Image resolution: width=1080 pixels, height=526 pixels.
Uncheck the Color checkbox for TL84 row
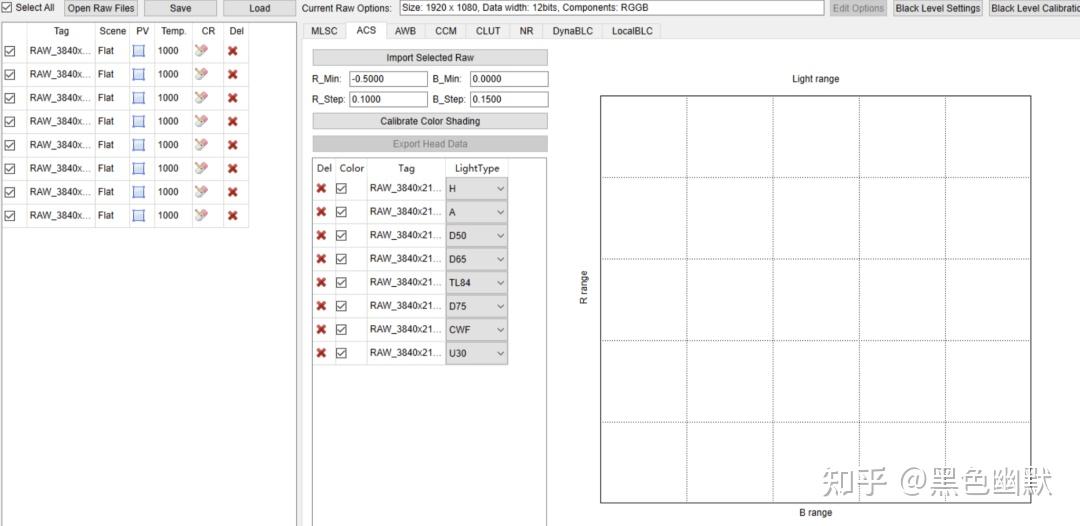pyautogui.click(x=341, y=282)
